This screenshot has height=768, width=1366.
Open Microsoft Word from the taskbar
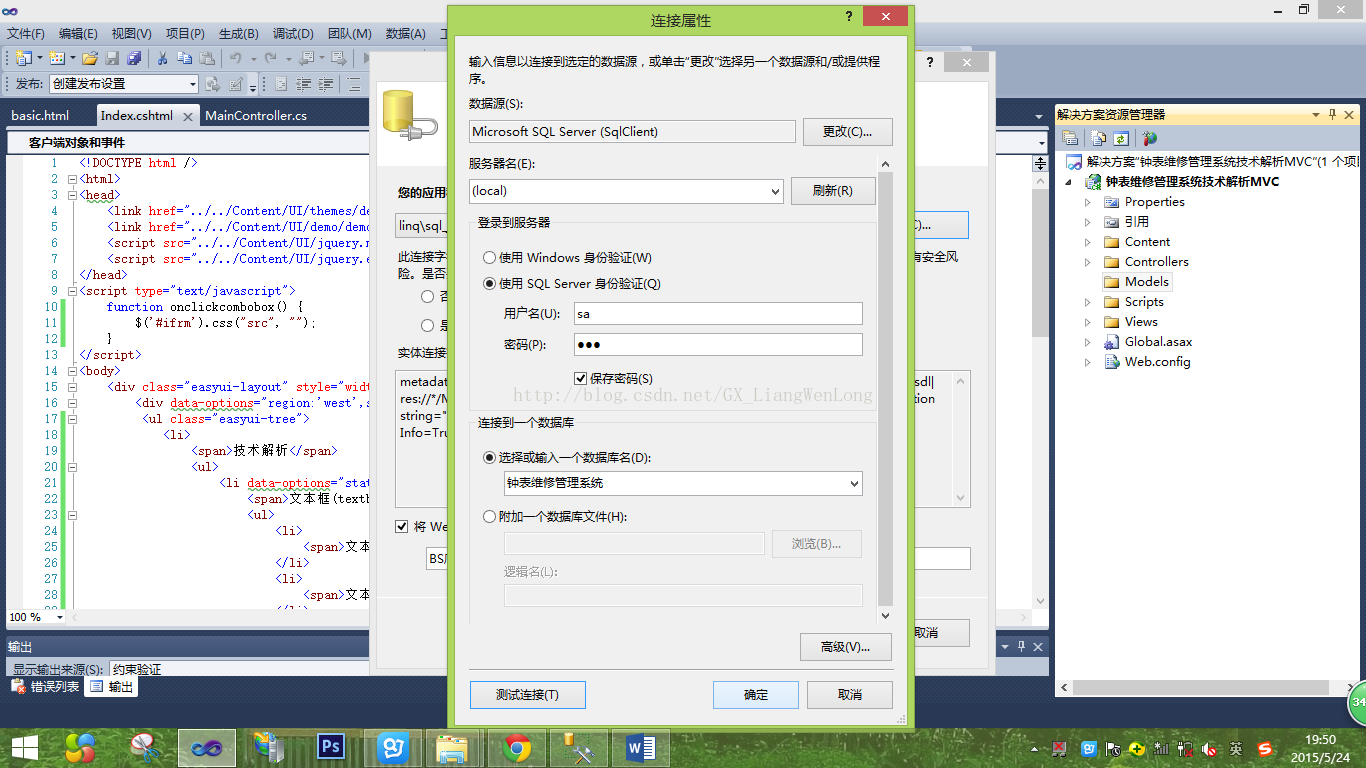640,747
